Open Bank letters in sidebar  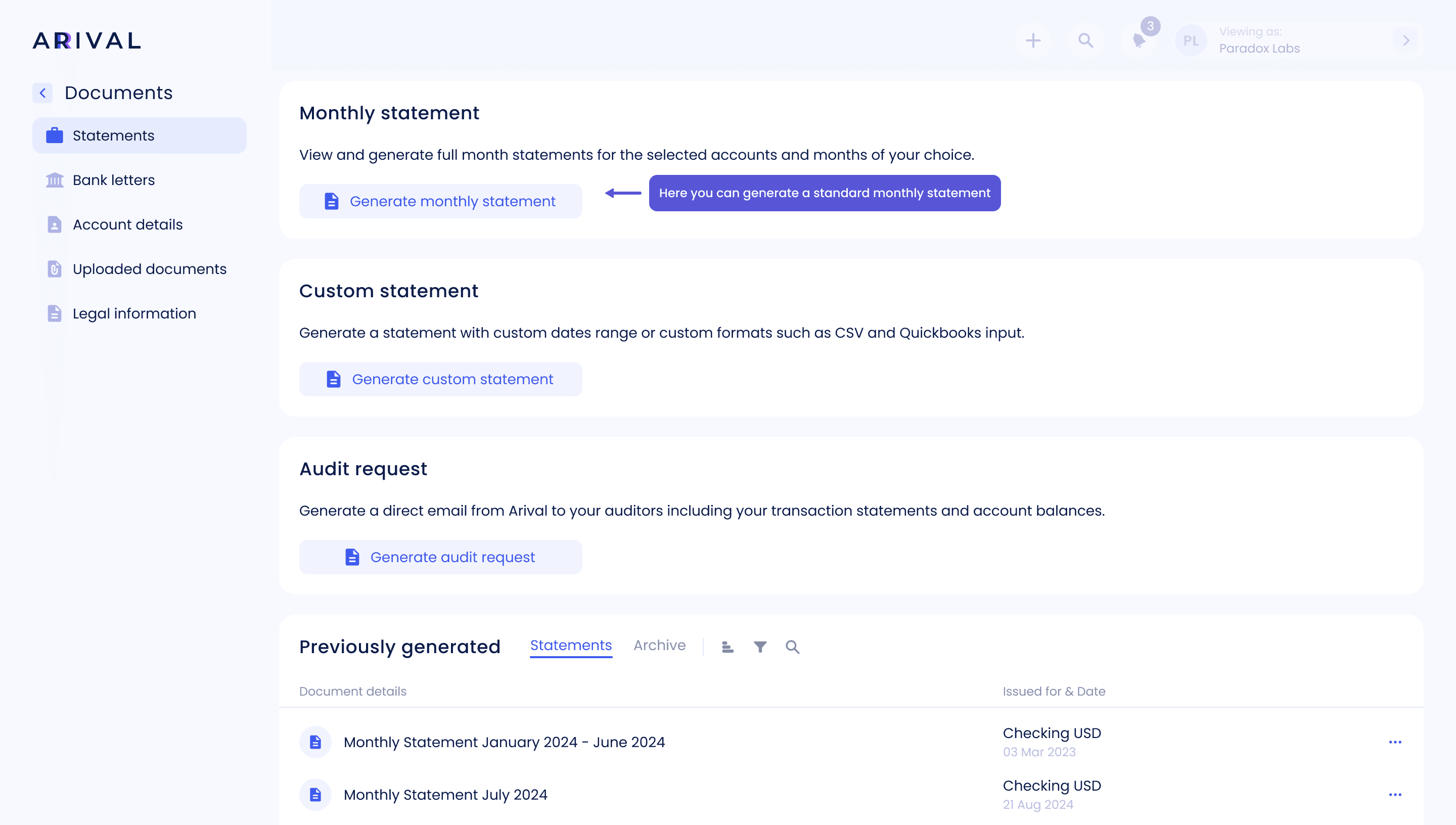tap(113, 180)
